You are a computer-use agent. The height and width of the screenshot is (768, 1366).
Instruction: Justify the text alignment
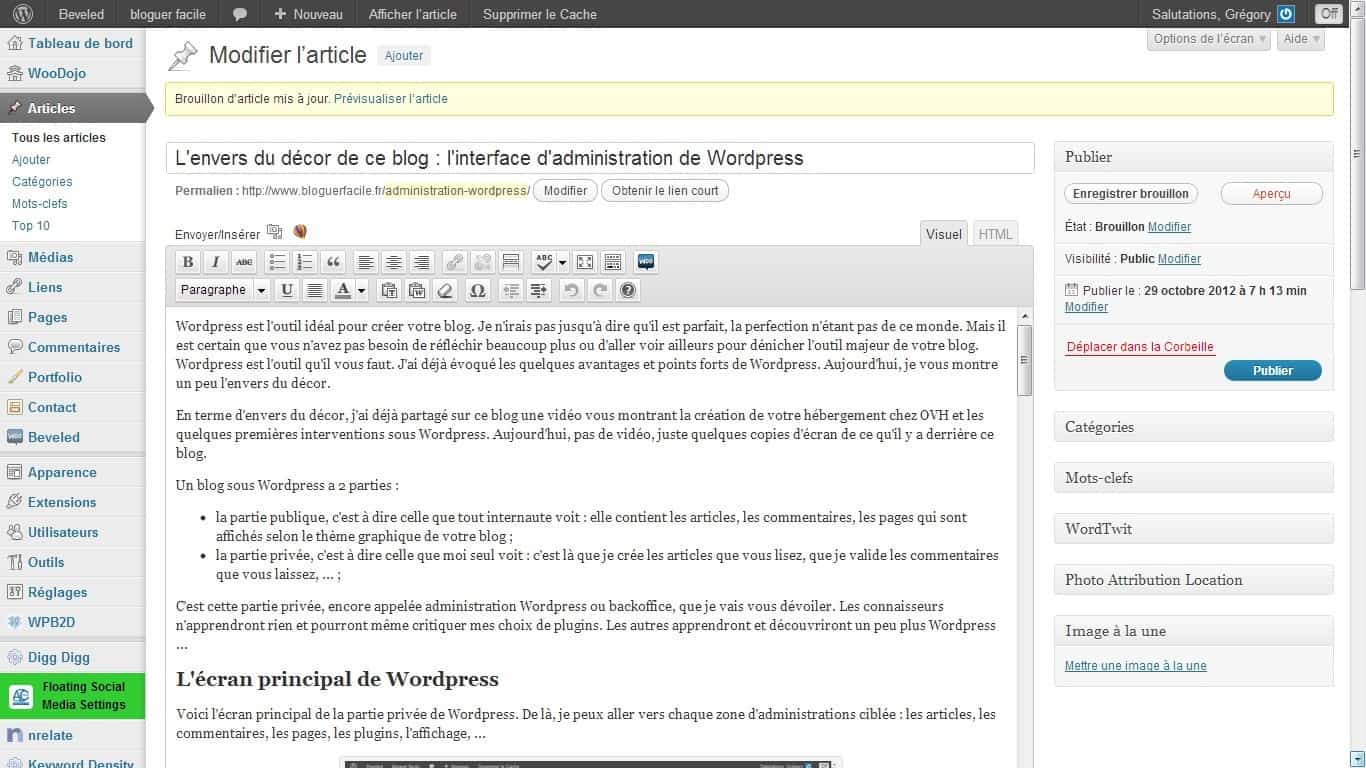click(315, 290)
